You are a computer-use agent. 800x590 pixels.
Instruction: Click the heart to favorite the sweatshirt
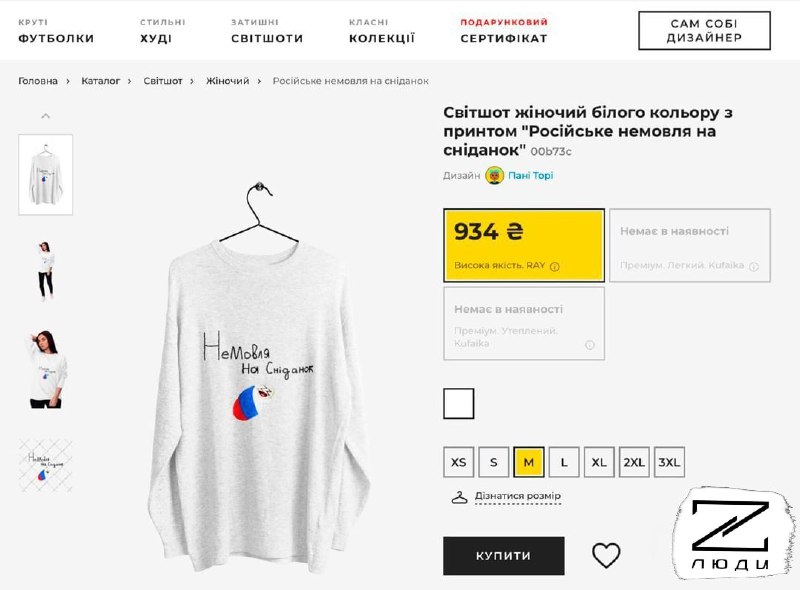coord(606,554)
